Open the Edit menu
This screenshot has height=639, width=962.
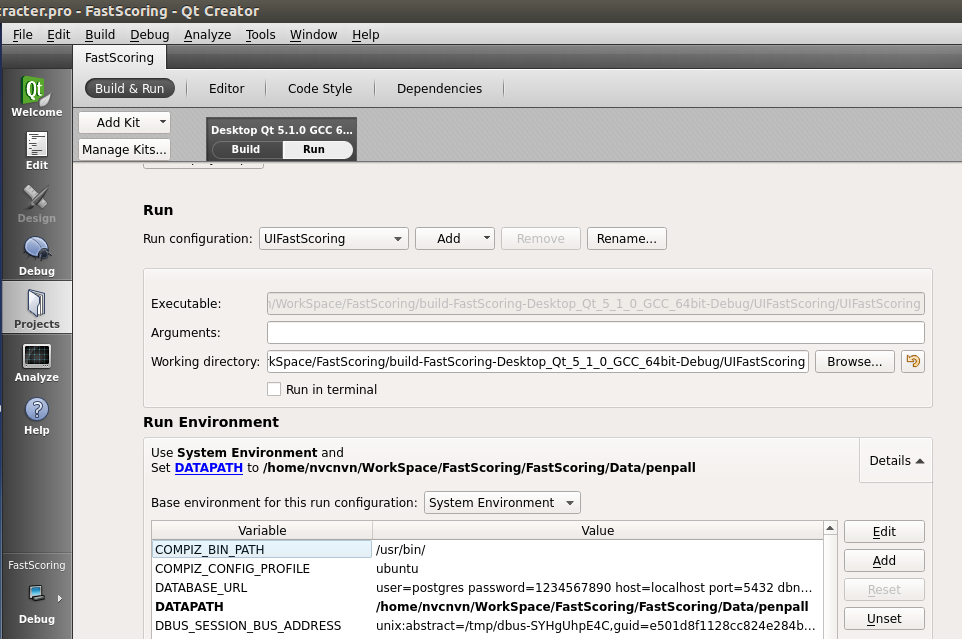(58, 34)
